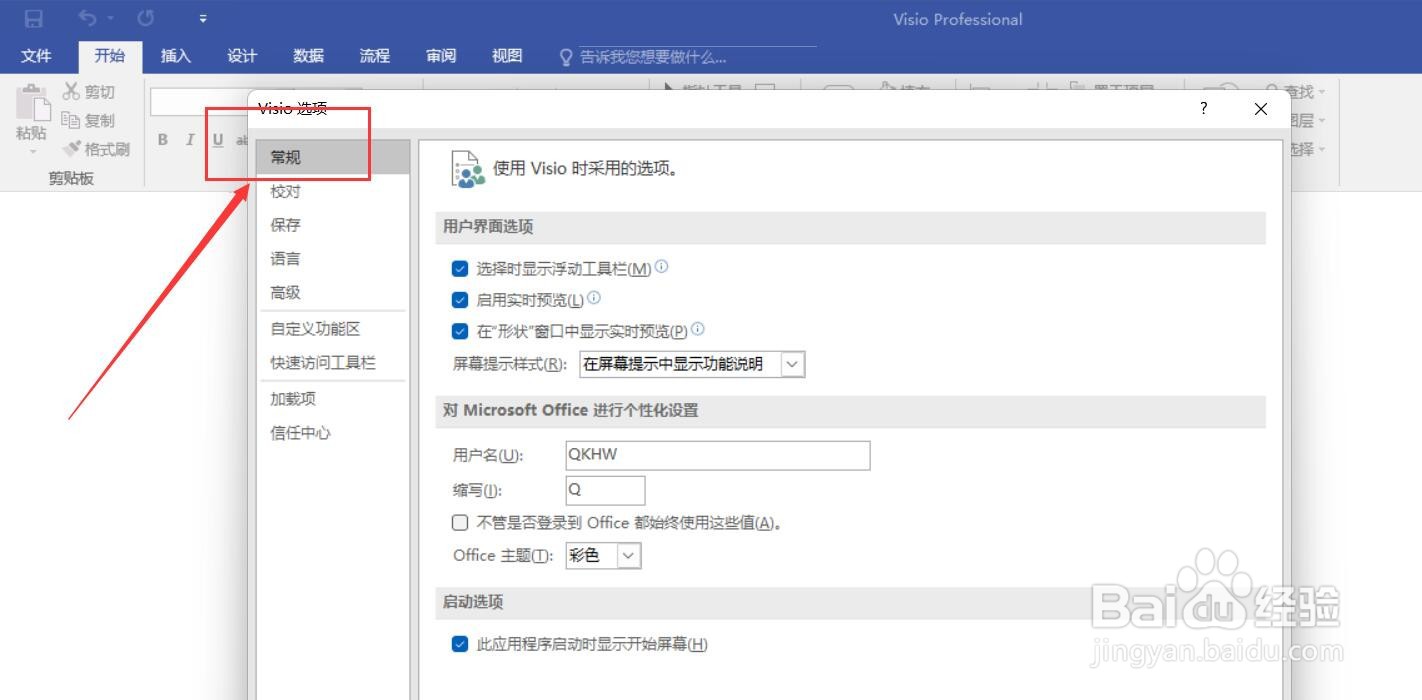The height and width of the screenshot is (700, 1422).
Task: Open the 信任中心 options category
Action: 333,433
